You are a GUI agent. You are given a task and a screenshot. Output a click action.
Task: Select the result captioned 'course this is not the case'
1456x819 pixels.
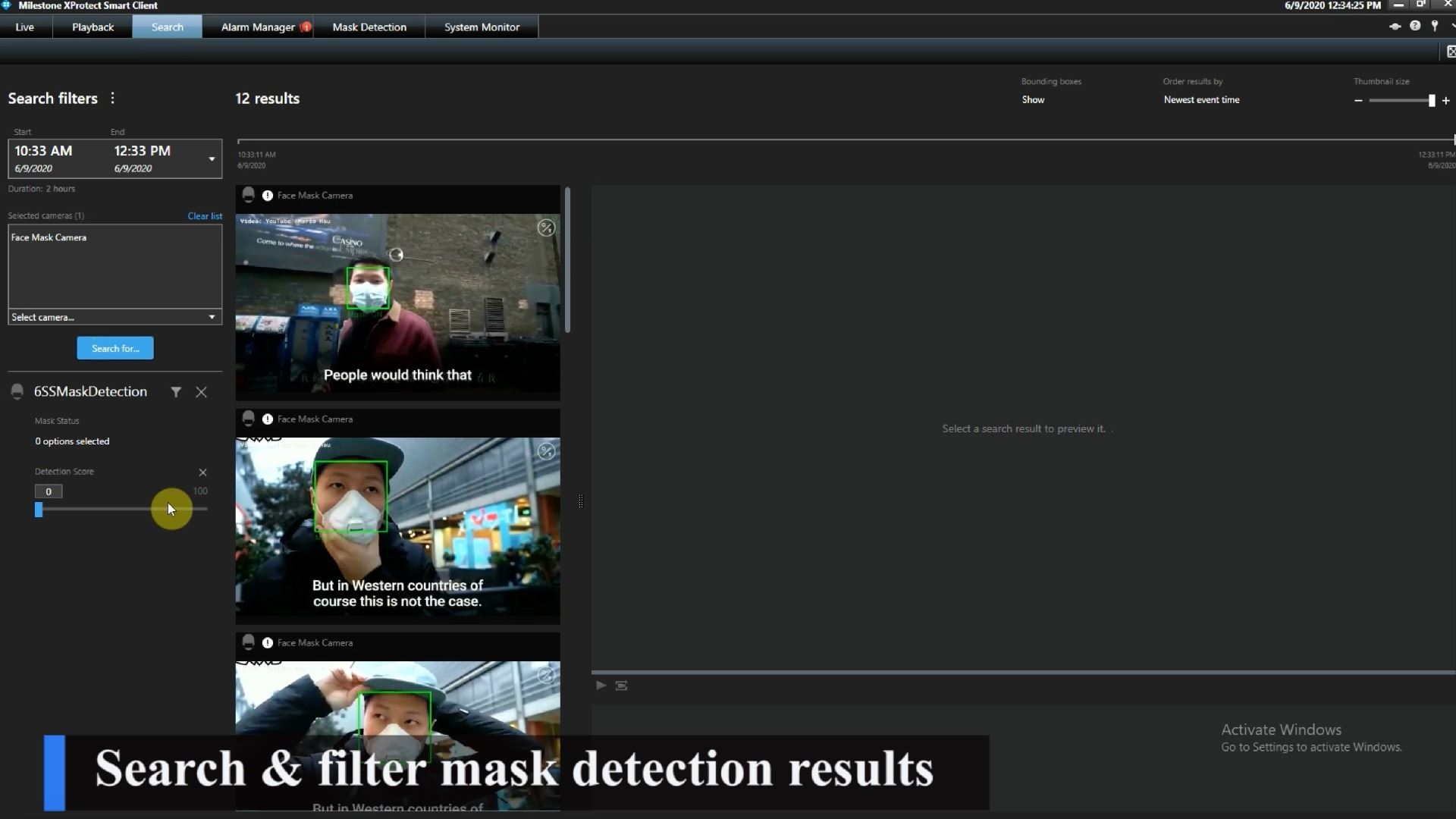(x=397, y=516)
